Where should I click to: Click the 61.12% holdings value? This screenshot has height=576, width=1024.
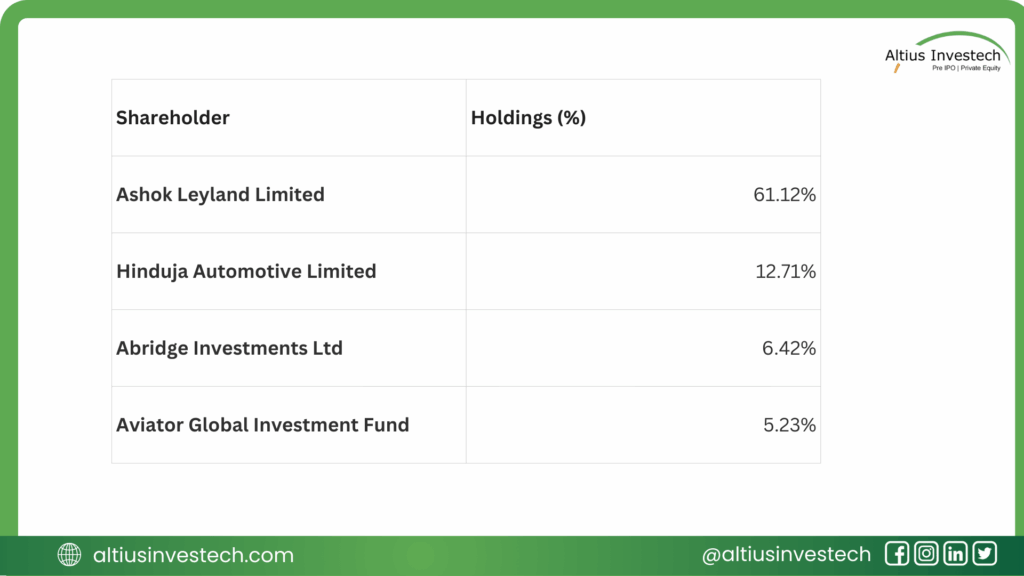click(x=784, y=195)
